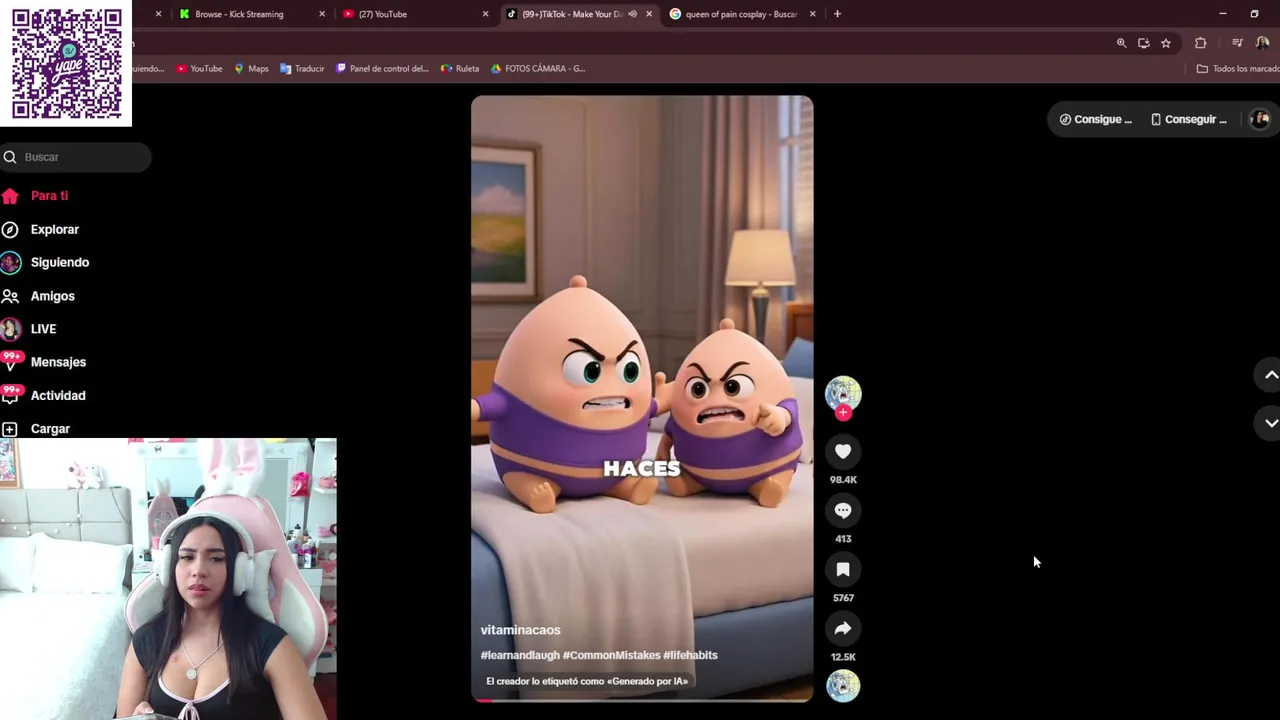Click the Conseguir app button
This screenshot has width=1280, height=720.
[1188, 119]
